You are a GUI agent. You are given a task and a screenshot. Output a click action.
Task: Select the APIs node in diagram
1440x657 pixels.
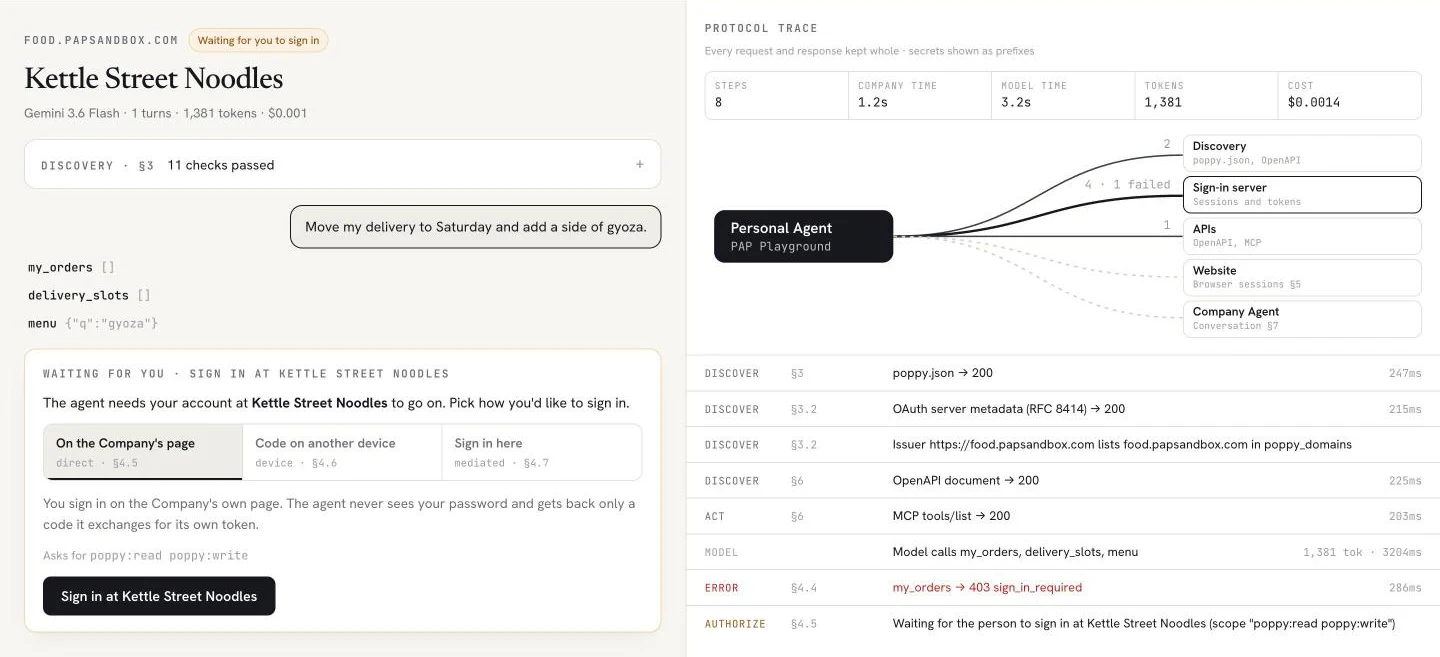(x=1301, y=236)
